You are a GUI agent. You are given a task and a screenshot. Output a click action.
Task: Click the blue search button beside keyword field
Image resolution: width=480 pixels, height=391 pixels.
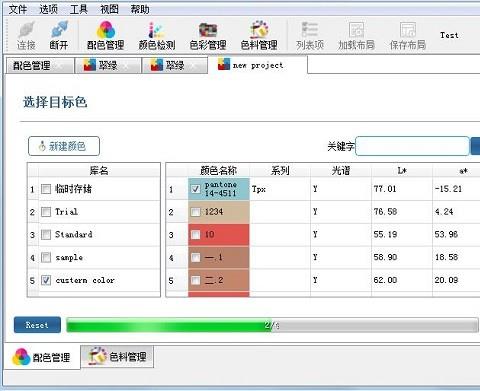coord(475,146)
